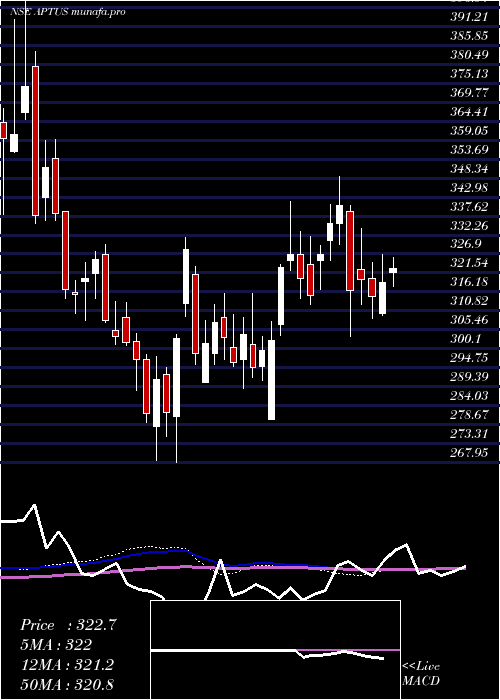Select the 278.67 price axis label
The width and height of the screenshot is (500, 700).
pyautogui.click(x=469, y=415)
